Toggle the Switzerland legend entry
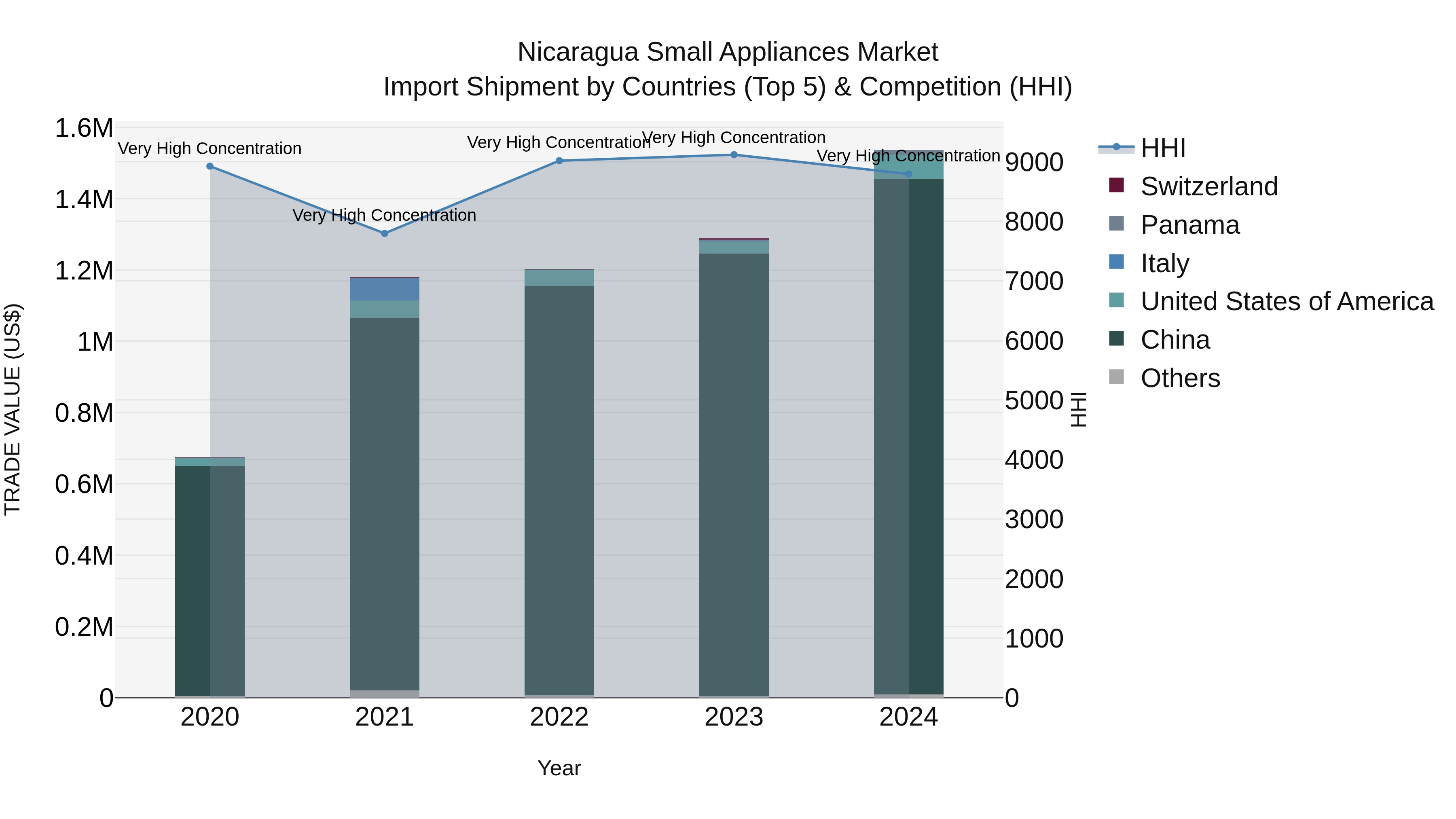Image resolution: width=1456 pixels, height=819 pixels. [1193, 186]
